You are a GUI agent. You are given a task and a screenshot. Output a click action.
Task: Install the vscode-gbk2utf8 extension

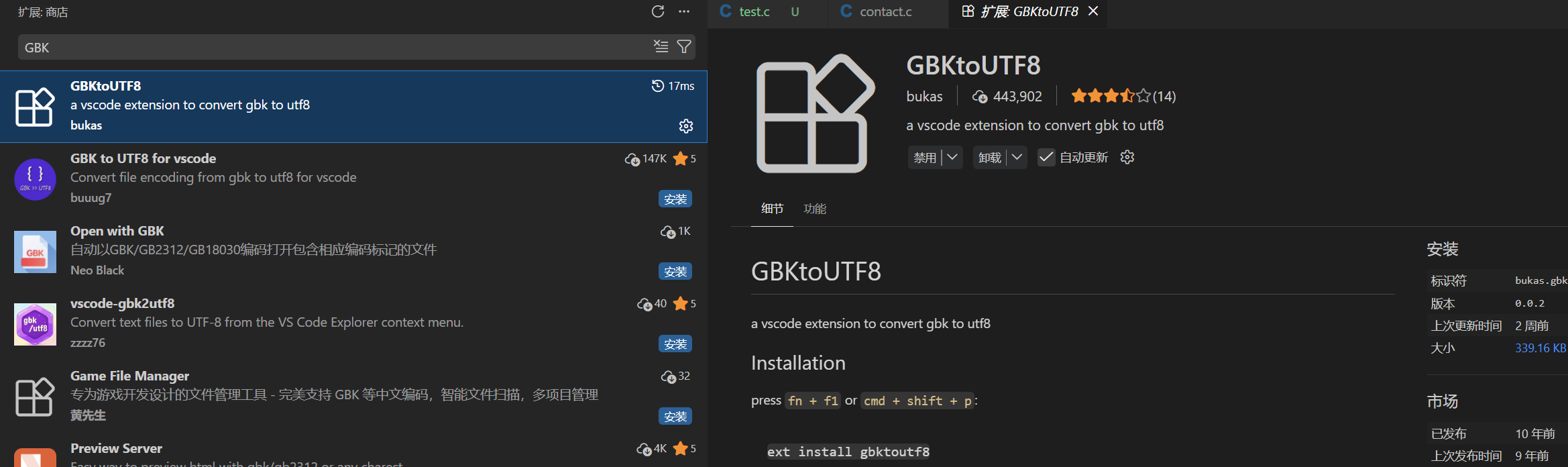pos(675,344)
